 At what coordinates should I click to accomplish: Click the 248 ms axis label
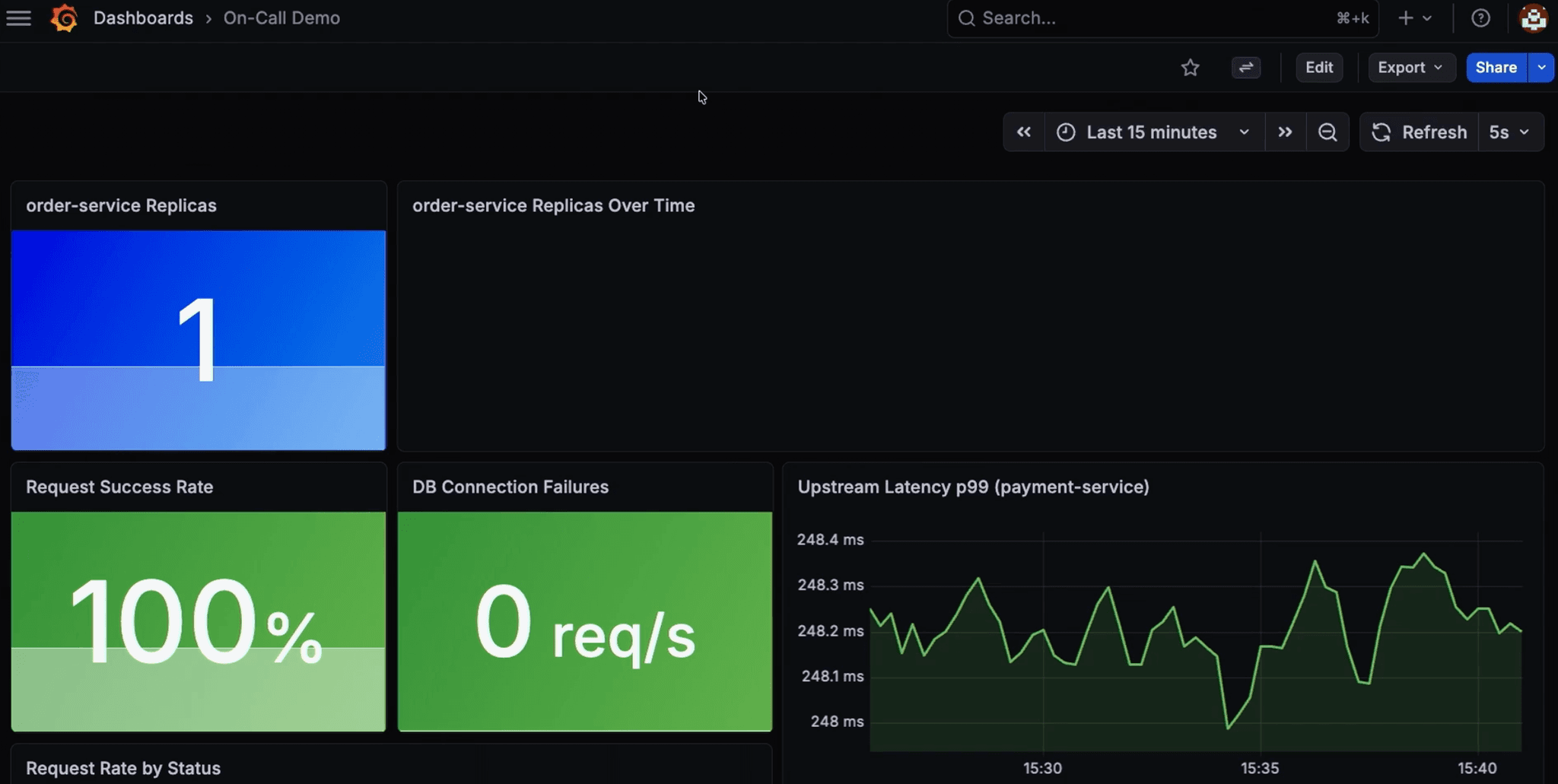click(837, 722)
